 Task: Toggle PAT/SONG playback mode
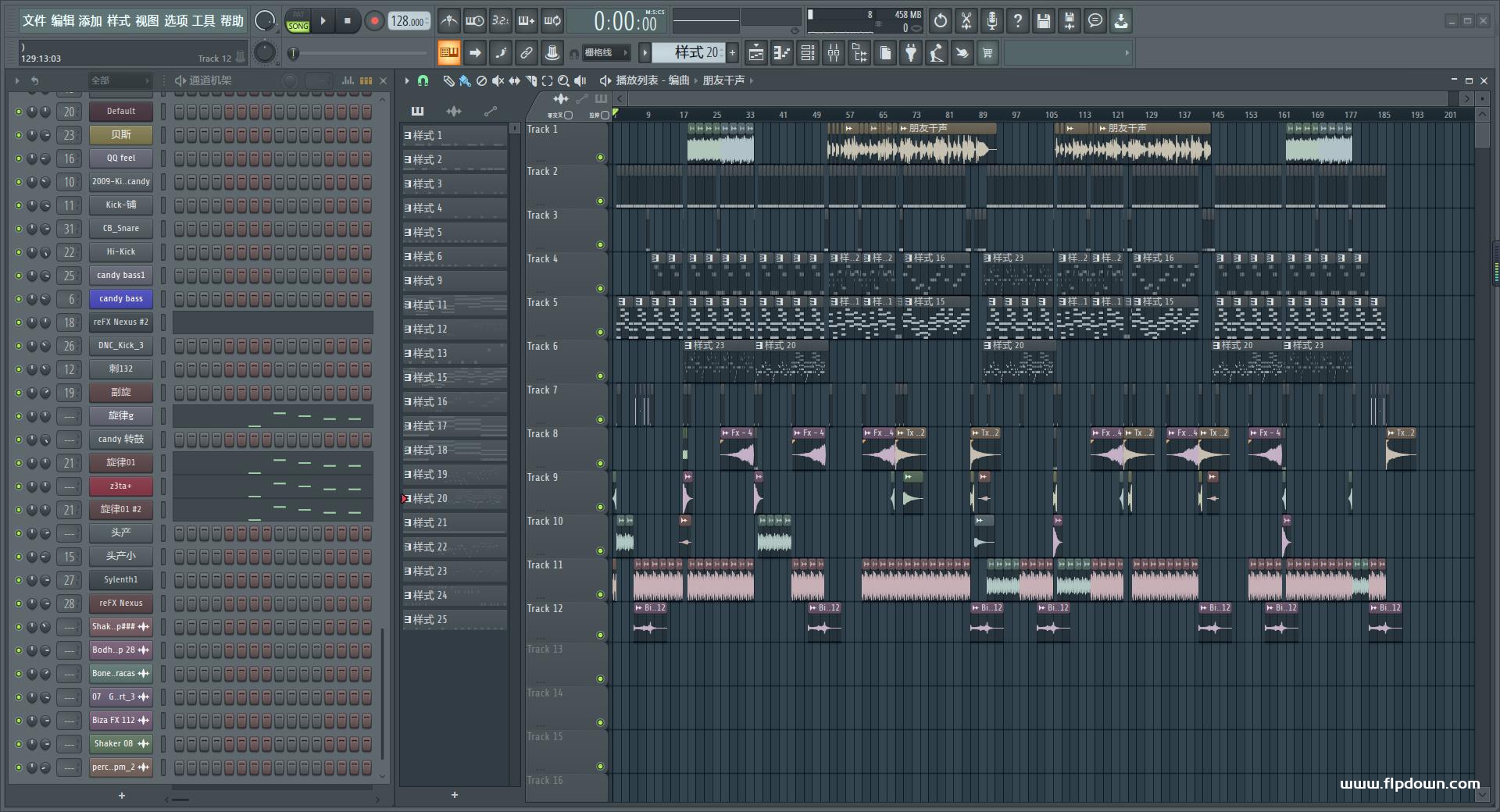298,21
